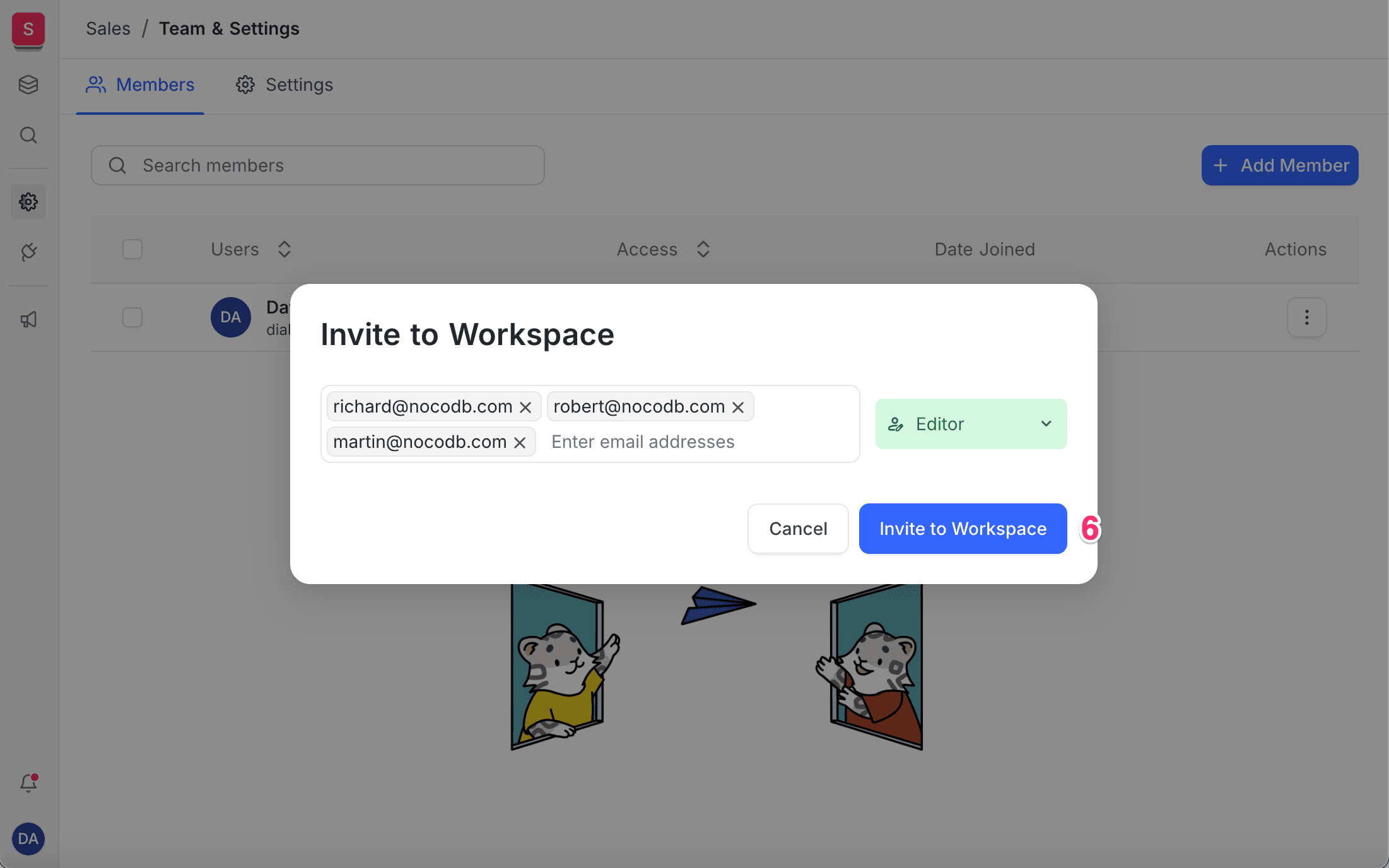1389x868 pixels.
Task: Open the notifications bell icon
Action: (x=28, y=783)
